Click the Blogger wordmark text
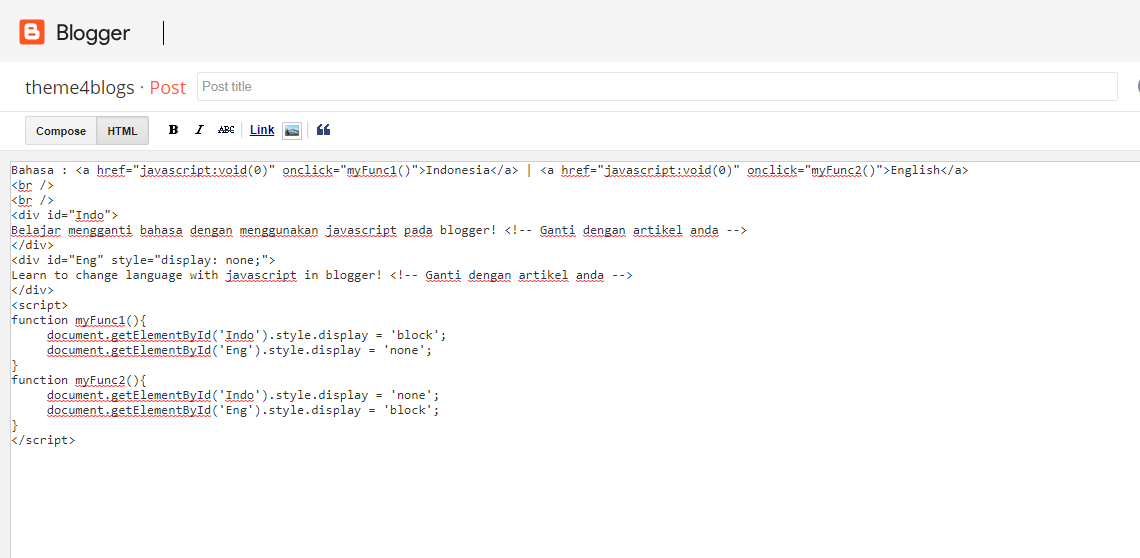 [93, 33]
